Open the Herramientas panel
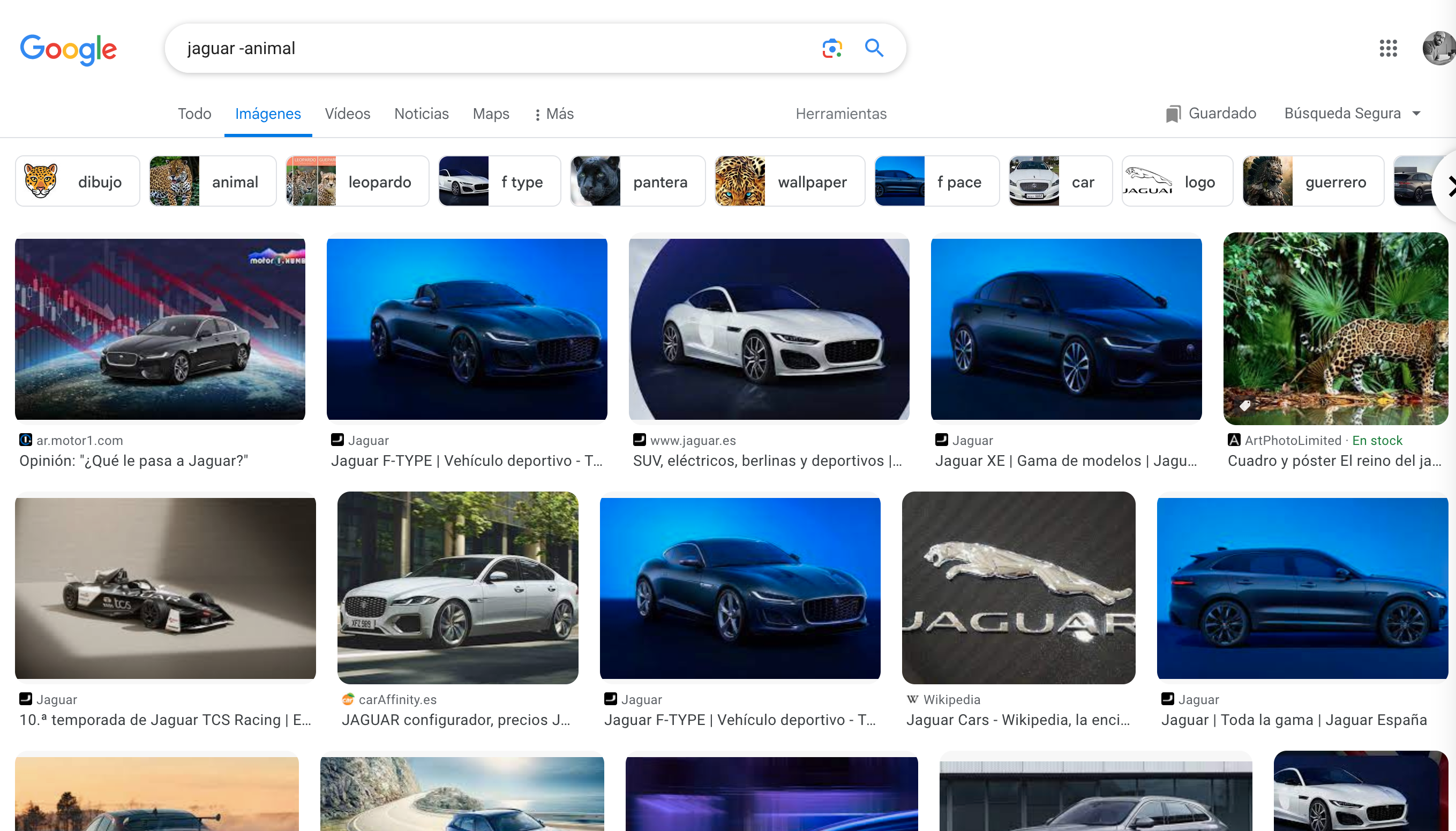This screenshot has height=831, width=1456. [840, 114]
